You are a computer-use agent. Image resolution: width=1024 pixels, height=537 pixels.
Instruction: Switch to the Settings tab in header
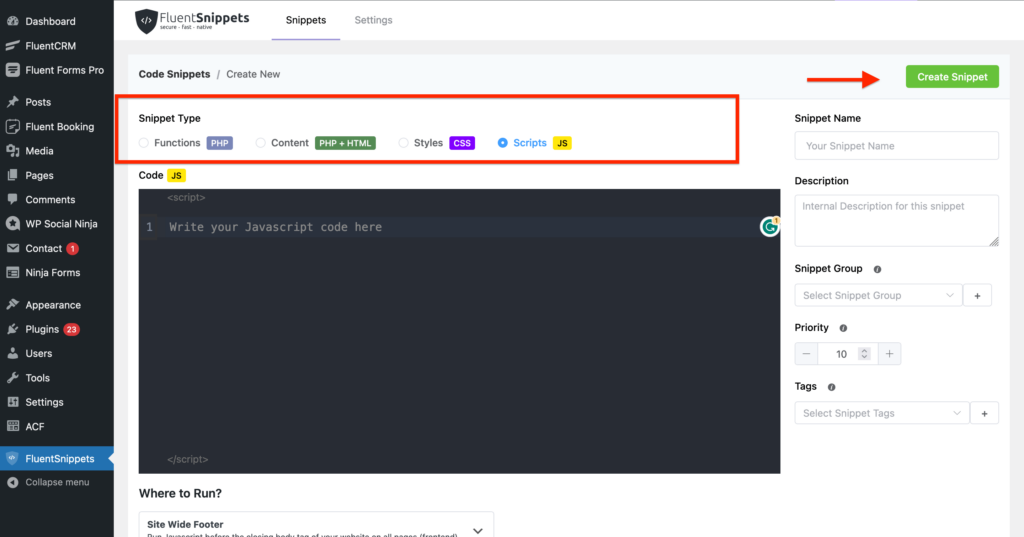pos(374,20)
